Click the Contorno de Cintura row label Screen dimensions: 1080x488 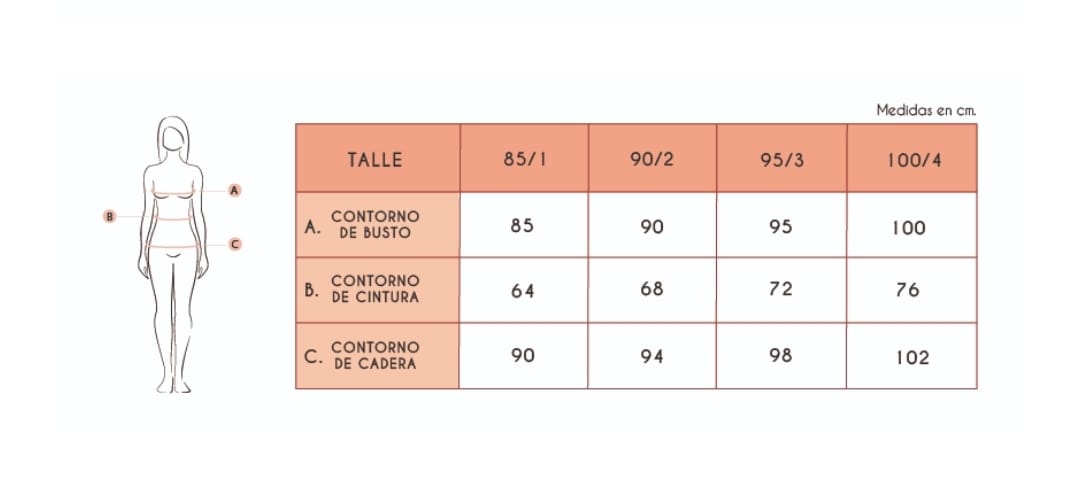pos(377,290)
